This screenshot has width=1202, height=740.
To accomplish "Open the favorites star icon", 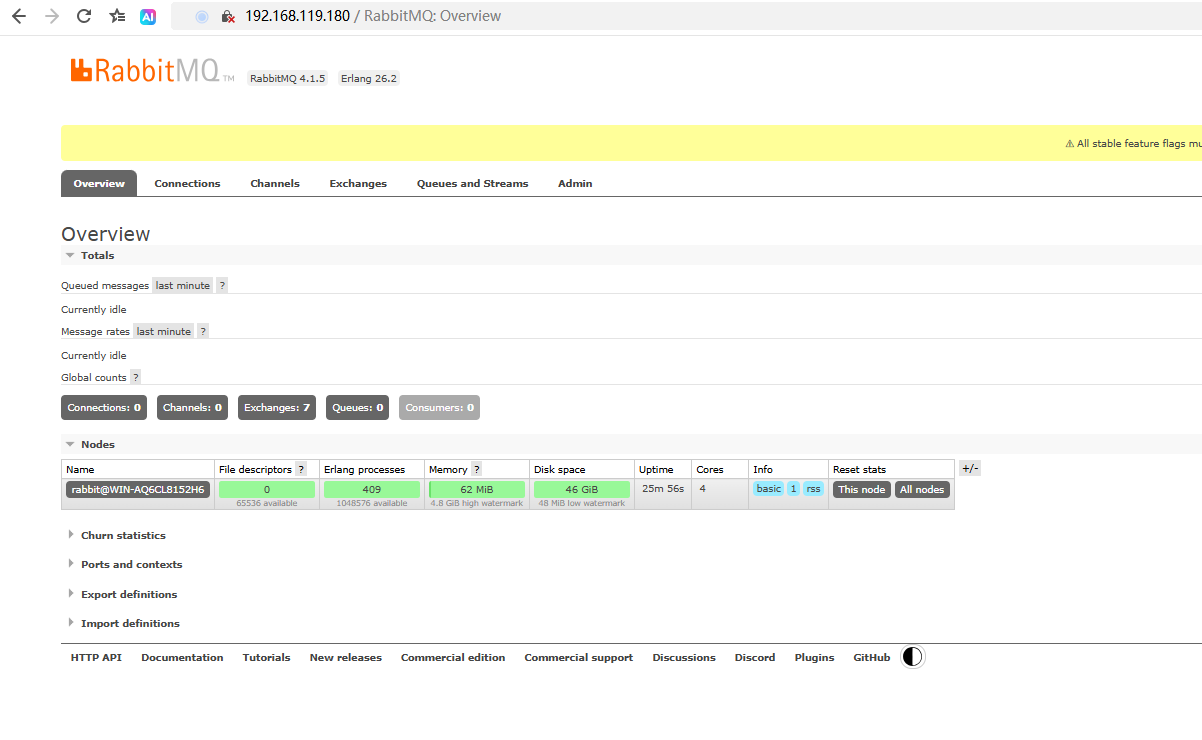I will tap(117, 16).
